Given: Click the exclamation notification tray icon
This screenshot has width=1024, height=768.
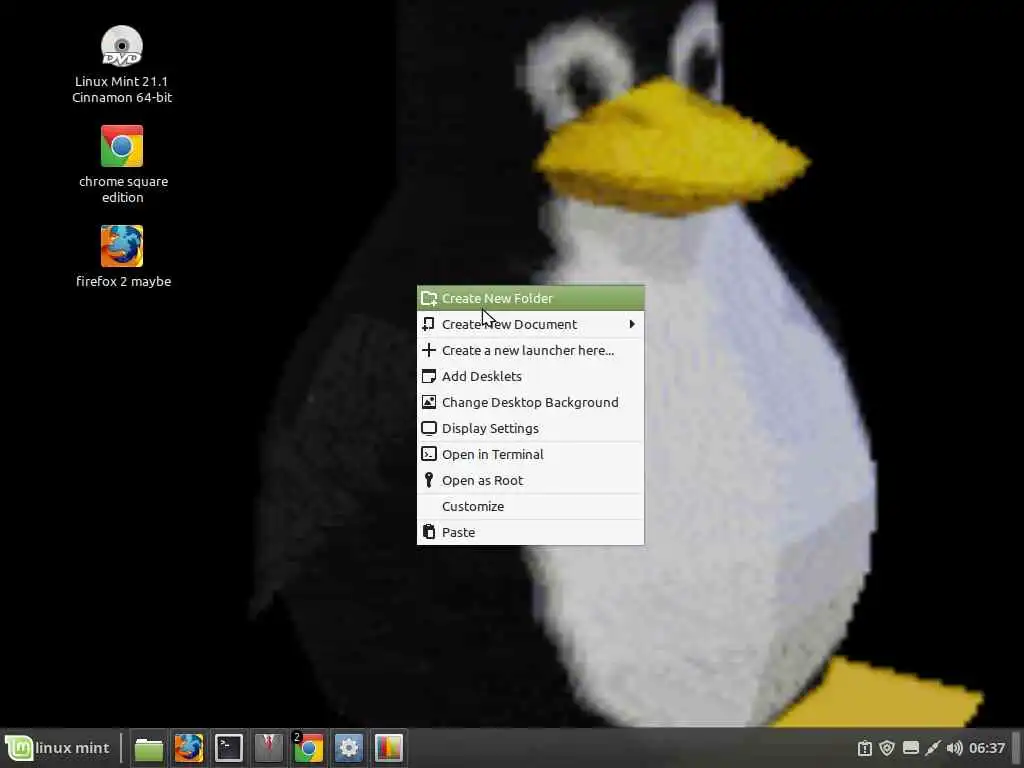Looking at the screenshot, I should (865, 748).
